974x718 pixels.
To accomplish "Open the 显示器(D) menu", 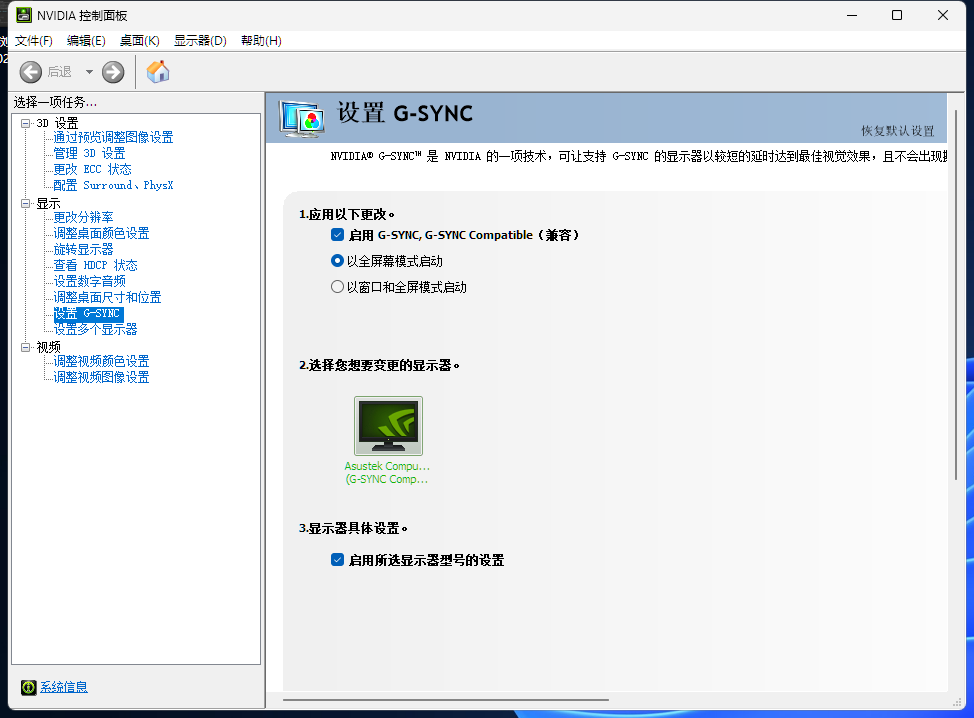I will tap(200, 41).
